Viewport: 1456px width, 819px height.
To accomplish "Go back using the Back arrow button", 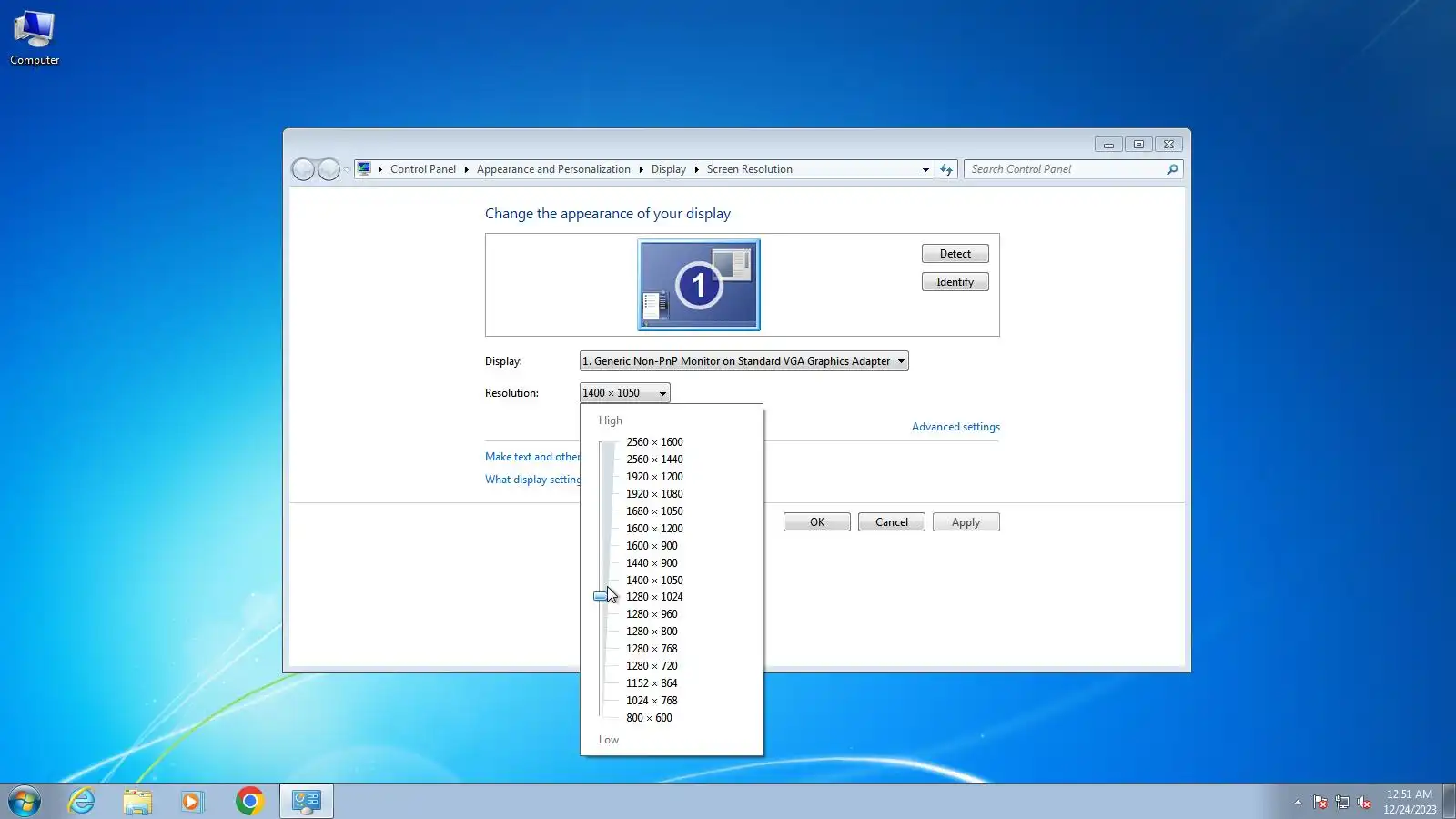I will 303,169.
